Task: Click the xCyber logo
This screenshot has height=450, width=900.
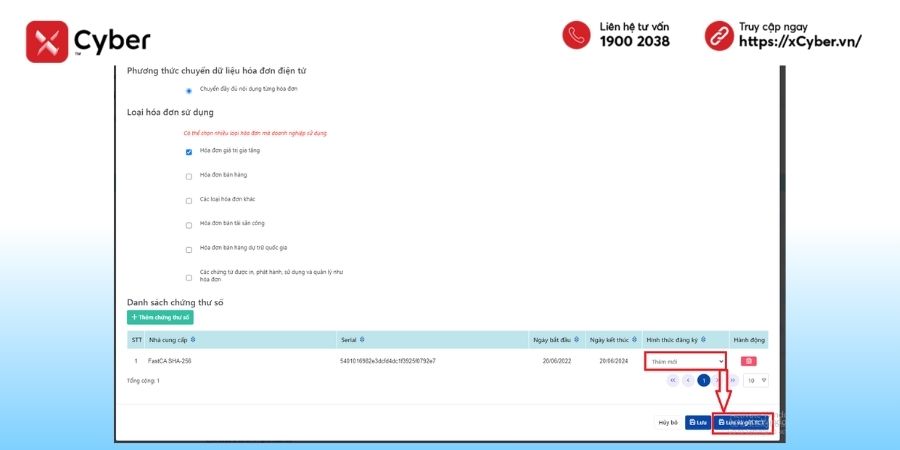Action: point(88,41)
